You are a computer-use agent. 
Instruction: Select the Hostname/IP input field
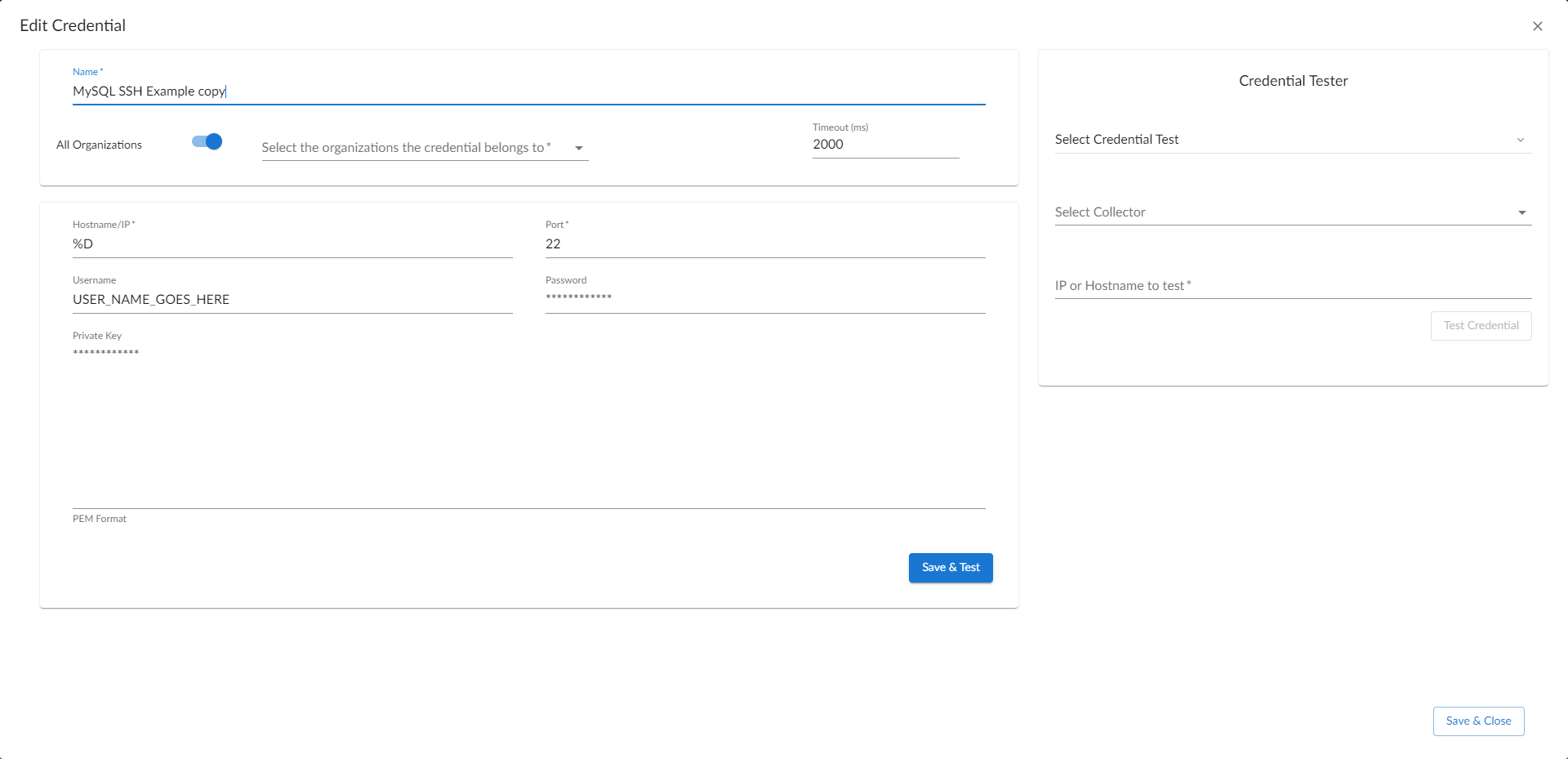(x=292, y=244)
